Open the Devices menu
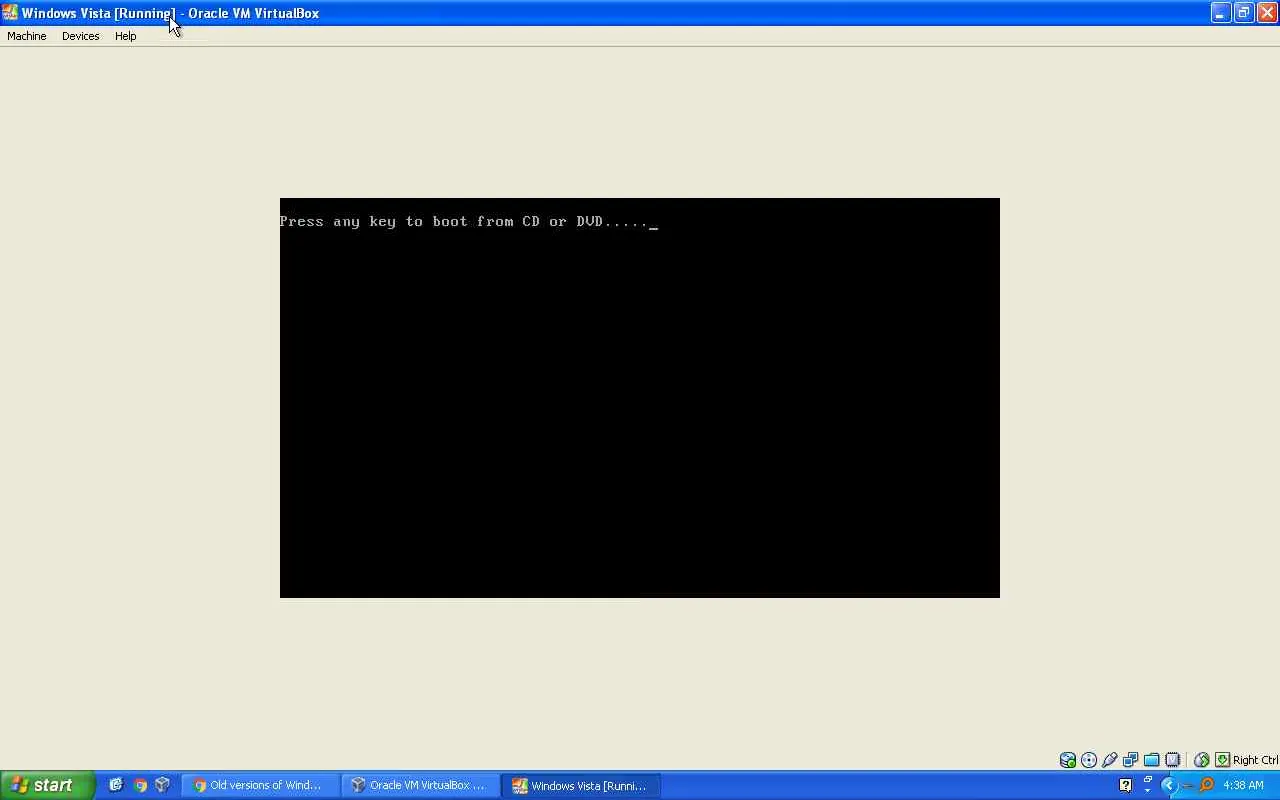The height and width of the screenshot is (800, 1280). pos(80,36)
